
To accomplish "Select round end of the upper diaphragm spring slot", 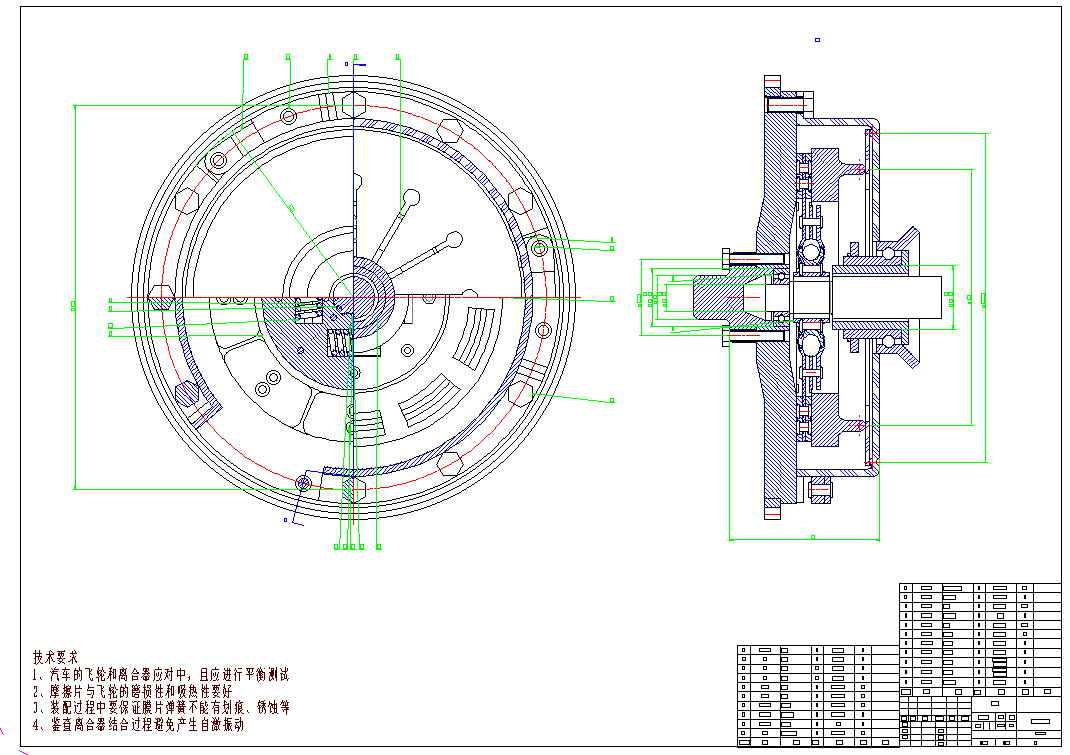I will pyautogui.click(x=411, y=196).
